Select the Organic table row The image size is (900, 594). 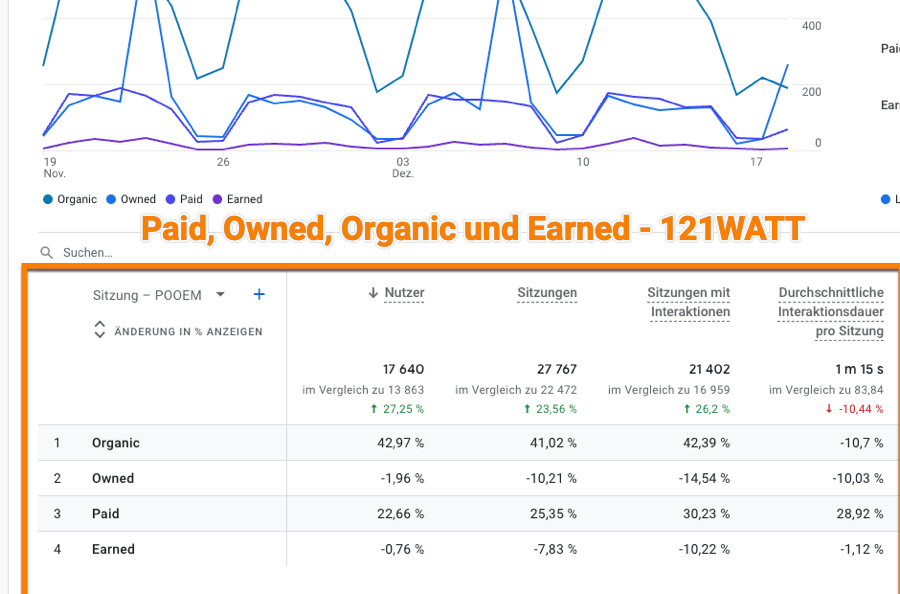click(x=116, y=443)
